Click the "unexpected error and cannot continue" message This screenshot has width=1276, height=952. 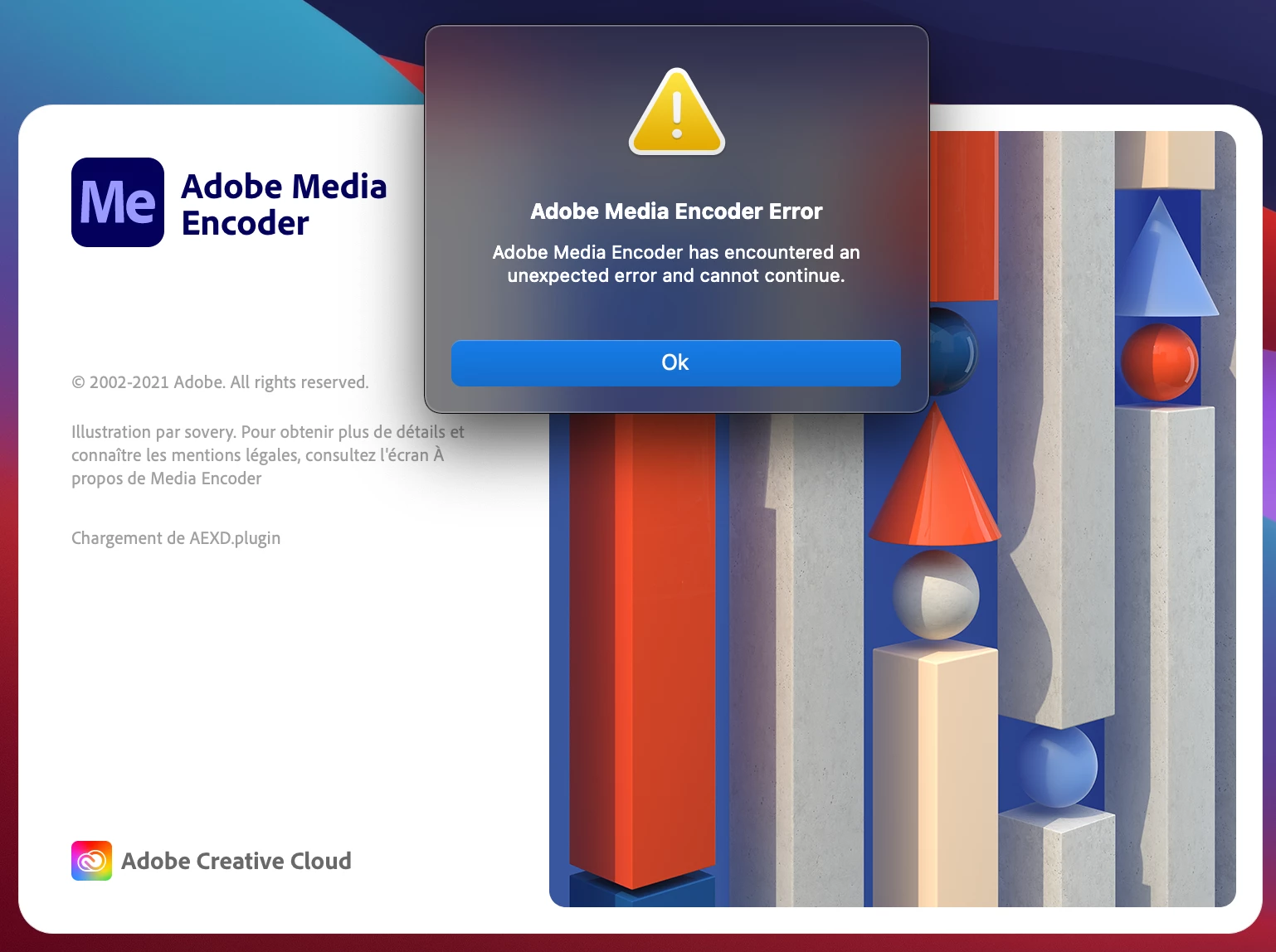point(676,264)
